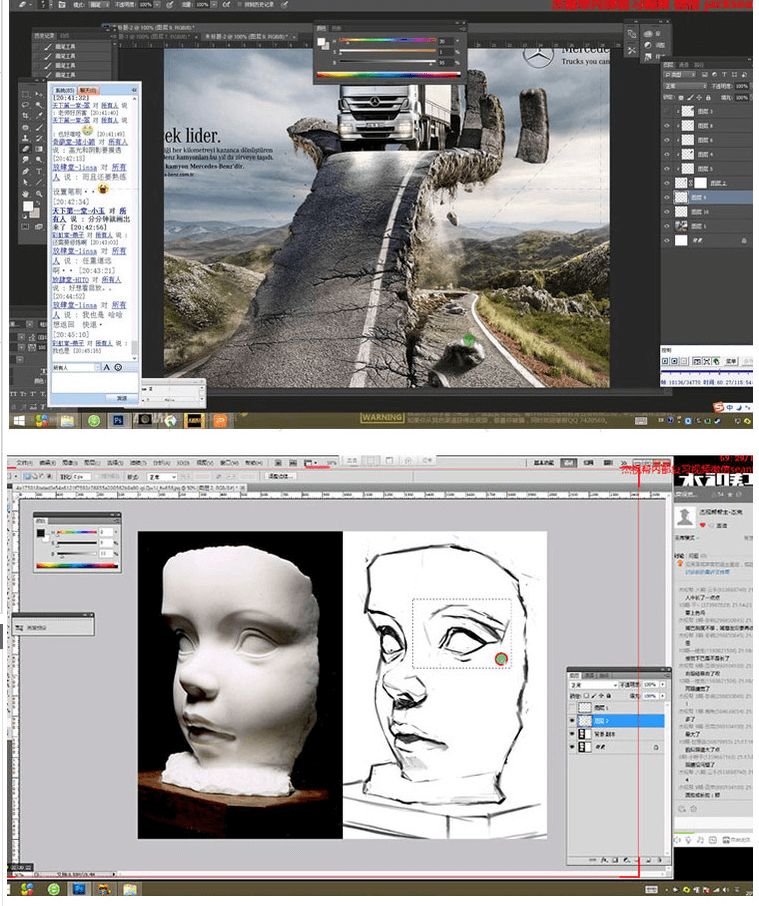Image resolution: width=759 pixels, height=906 pixels.
Task: Show hidden 图层 3 in upper Layers panel
Action: click(x=667, y=112)
